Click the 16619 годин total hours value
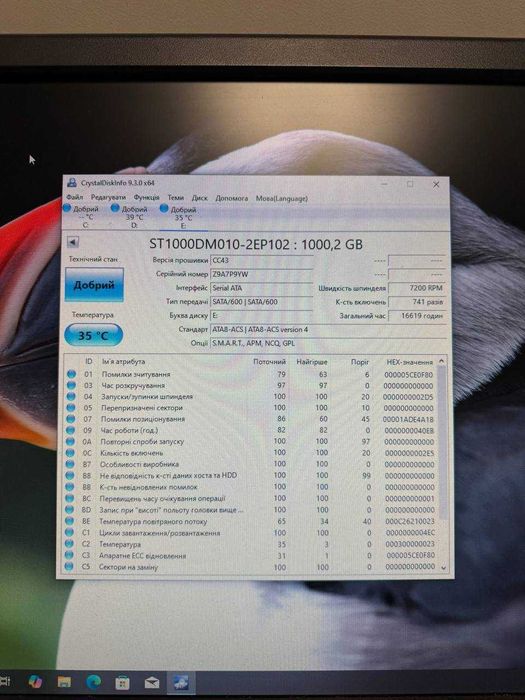The height and width of the screenshot is (700, 525). pyautogui.click(x=417, y=316)
